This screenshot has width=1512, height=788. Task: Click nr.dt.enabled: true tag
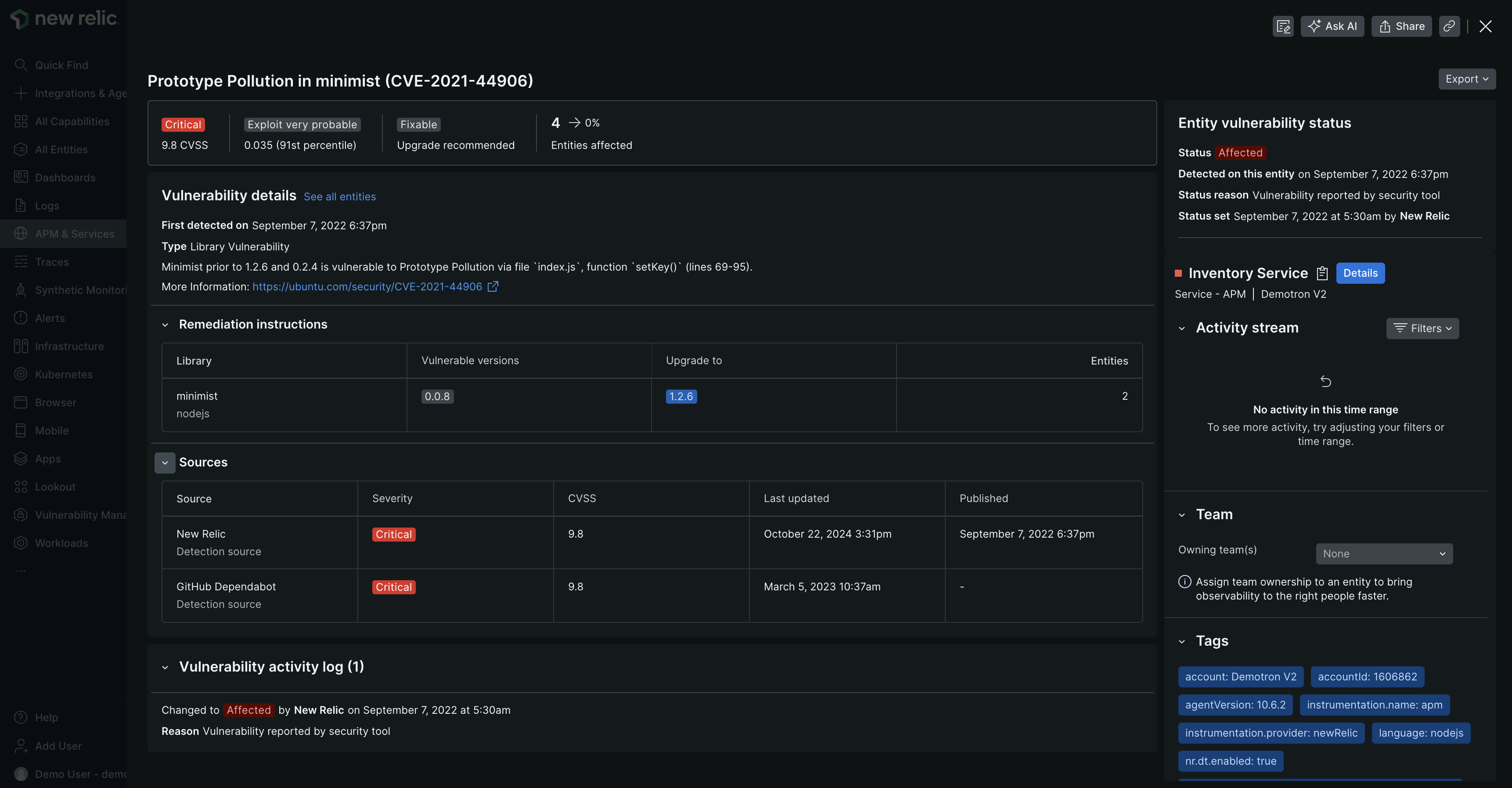[x=1230, y=762]
